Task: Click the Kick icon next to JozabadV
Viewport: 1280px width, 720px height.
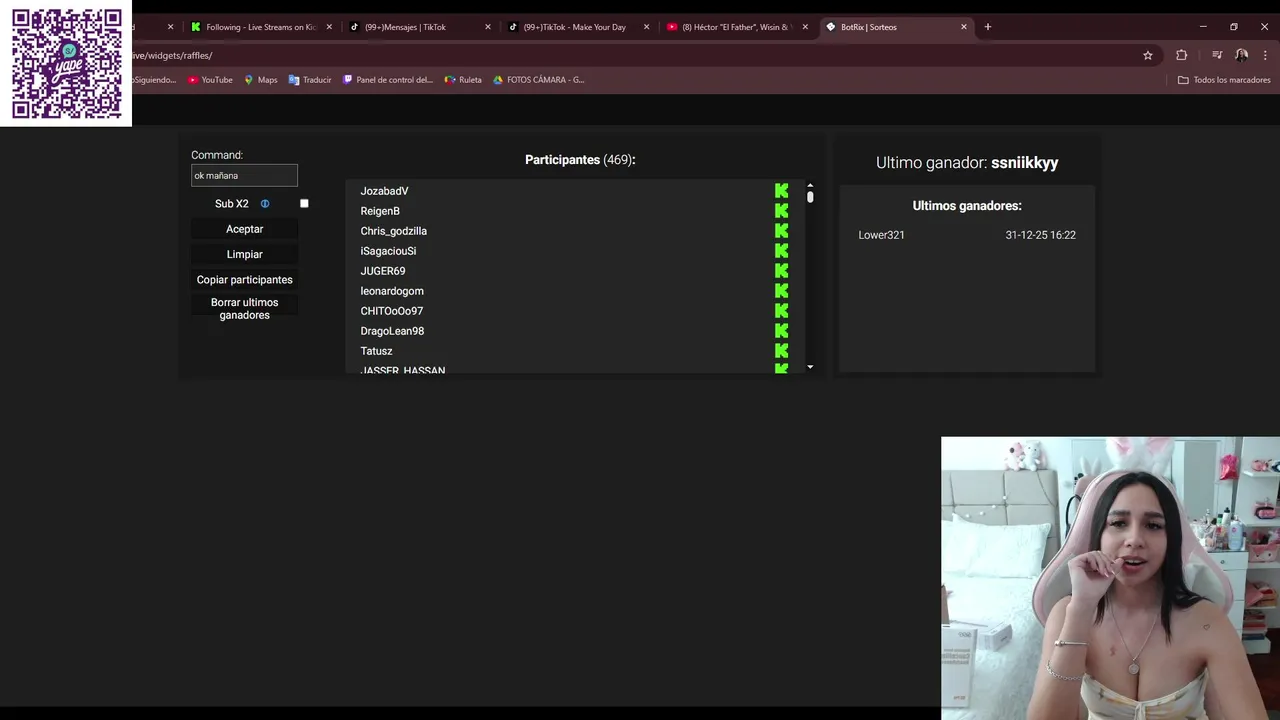Action: pos(781,191)
